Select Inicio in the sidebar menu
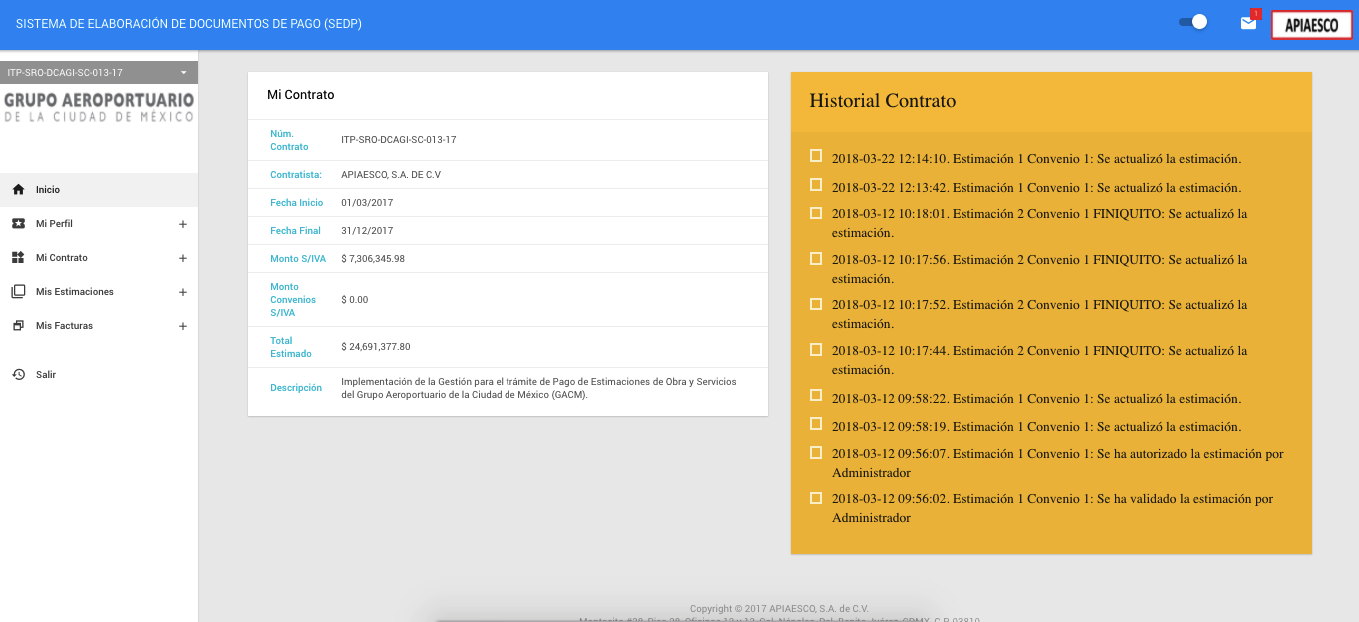This screenshot has width=1359, height=622. point(48,190)
